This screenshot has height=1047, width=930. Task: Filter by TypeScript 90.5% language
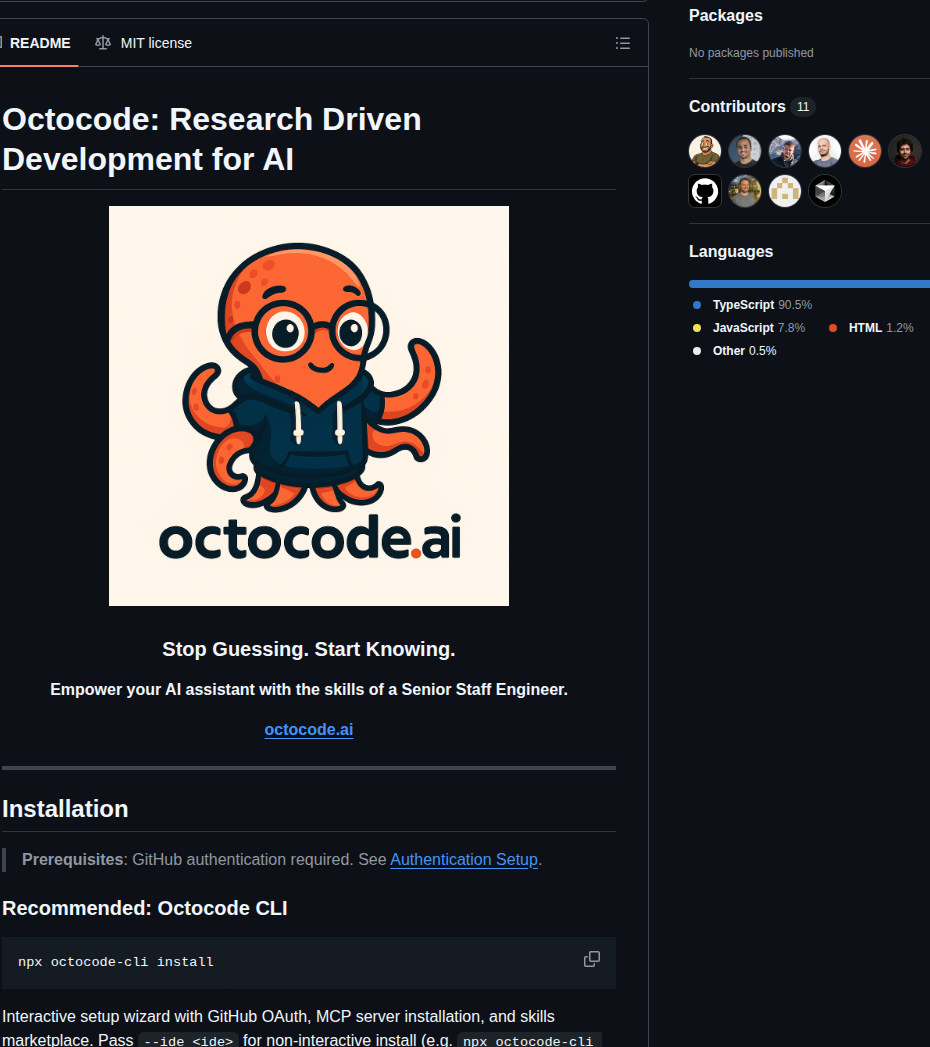(762, 305)
